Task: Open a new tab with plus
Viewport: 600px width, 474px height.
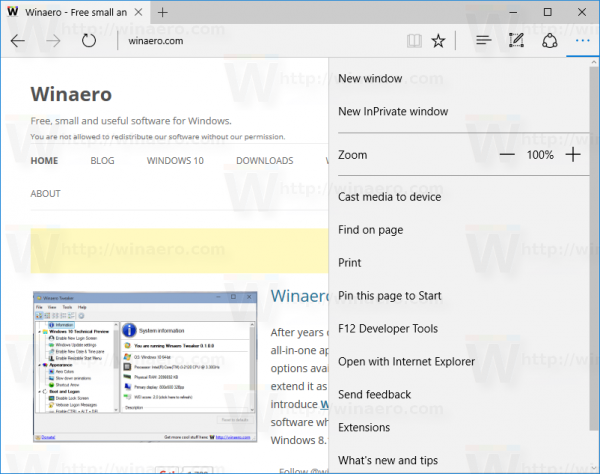Action: click(163, 13)
